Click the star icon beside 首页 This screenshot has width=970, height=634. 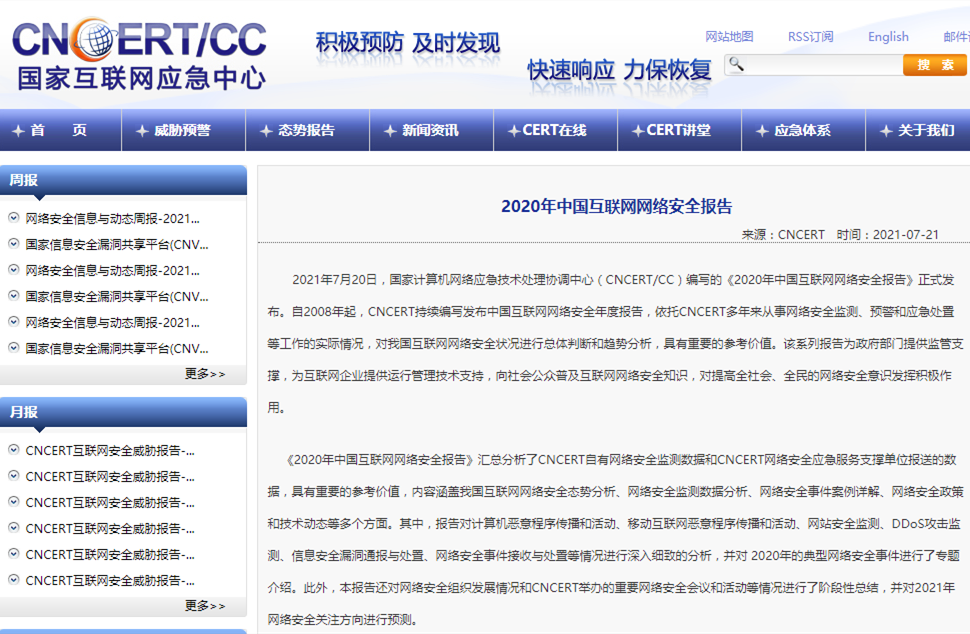click(17, 131)
